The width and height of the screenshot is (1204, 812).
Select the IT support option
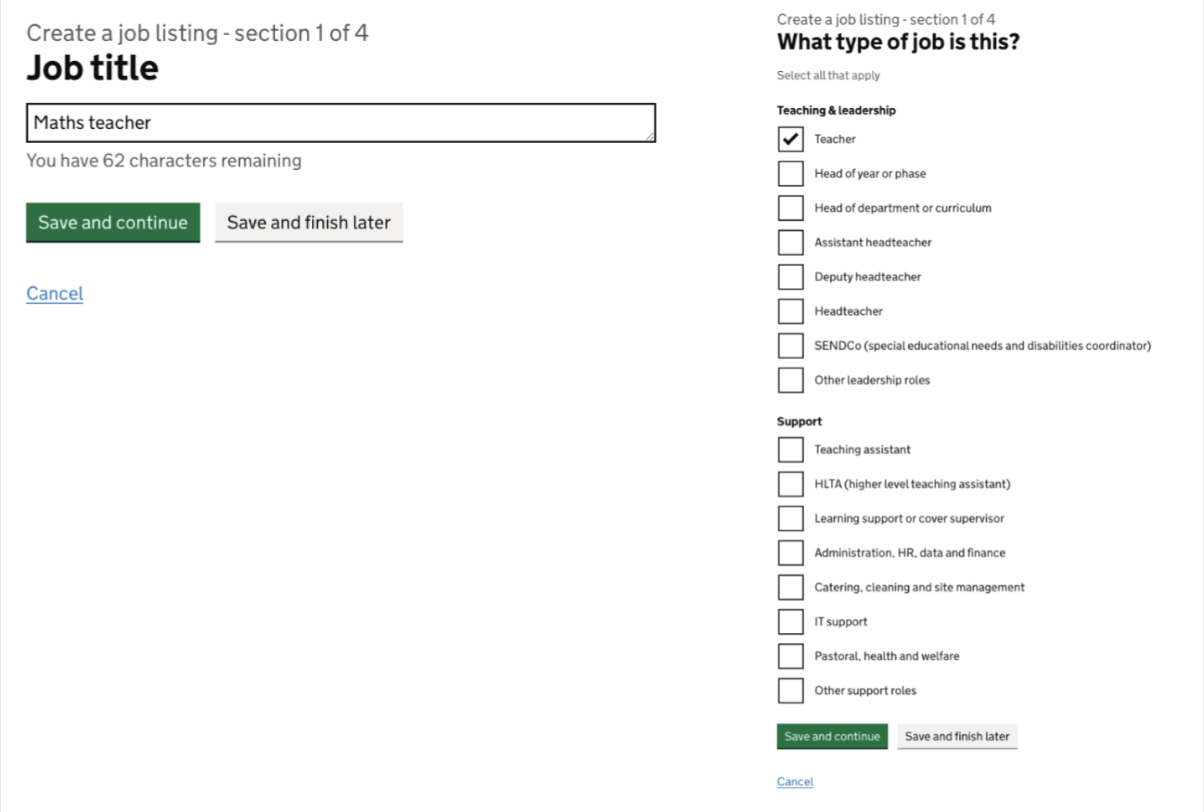pyautogui.click(x=790, y=621)
